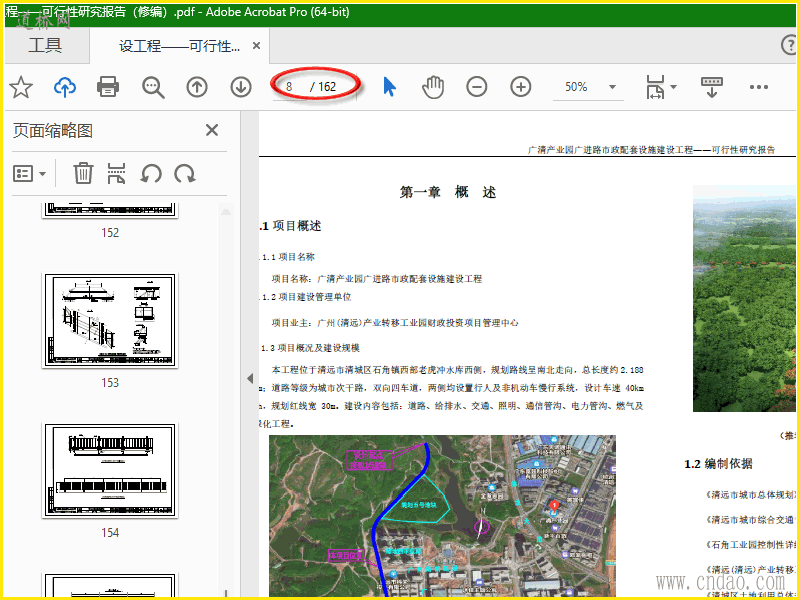Switch to the 工具 tab
The image size is (800, 600).
pyautogui.click(x=45, y=46)
